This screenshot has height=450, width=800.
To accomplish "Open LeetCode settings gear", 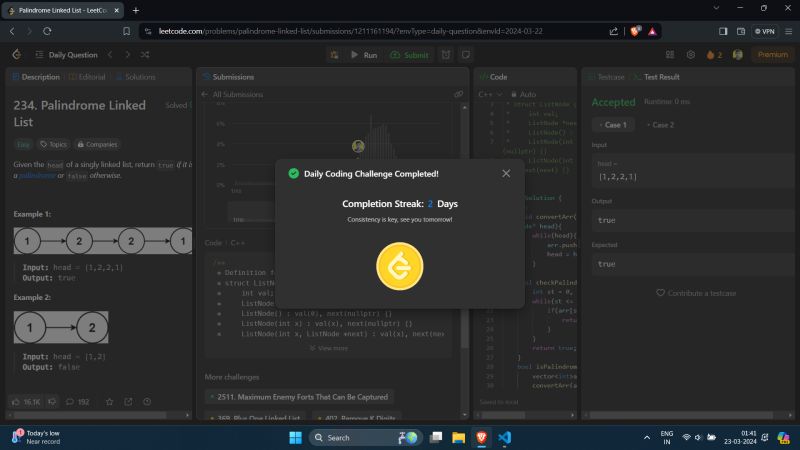I will pyautogui.click(x=691, y=55).
